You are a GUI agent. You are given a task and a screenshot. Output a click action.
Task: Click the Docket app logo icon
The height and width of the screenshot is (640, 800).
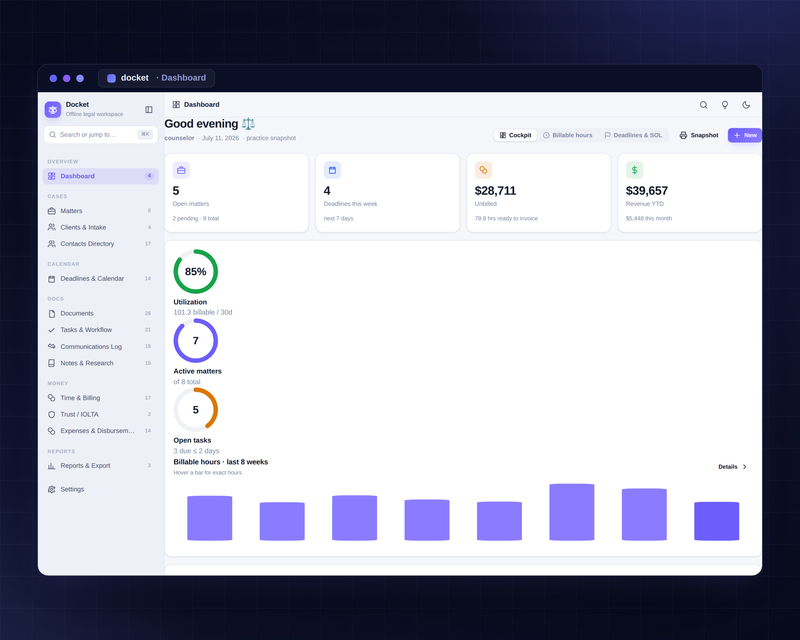coord(53,109)
